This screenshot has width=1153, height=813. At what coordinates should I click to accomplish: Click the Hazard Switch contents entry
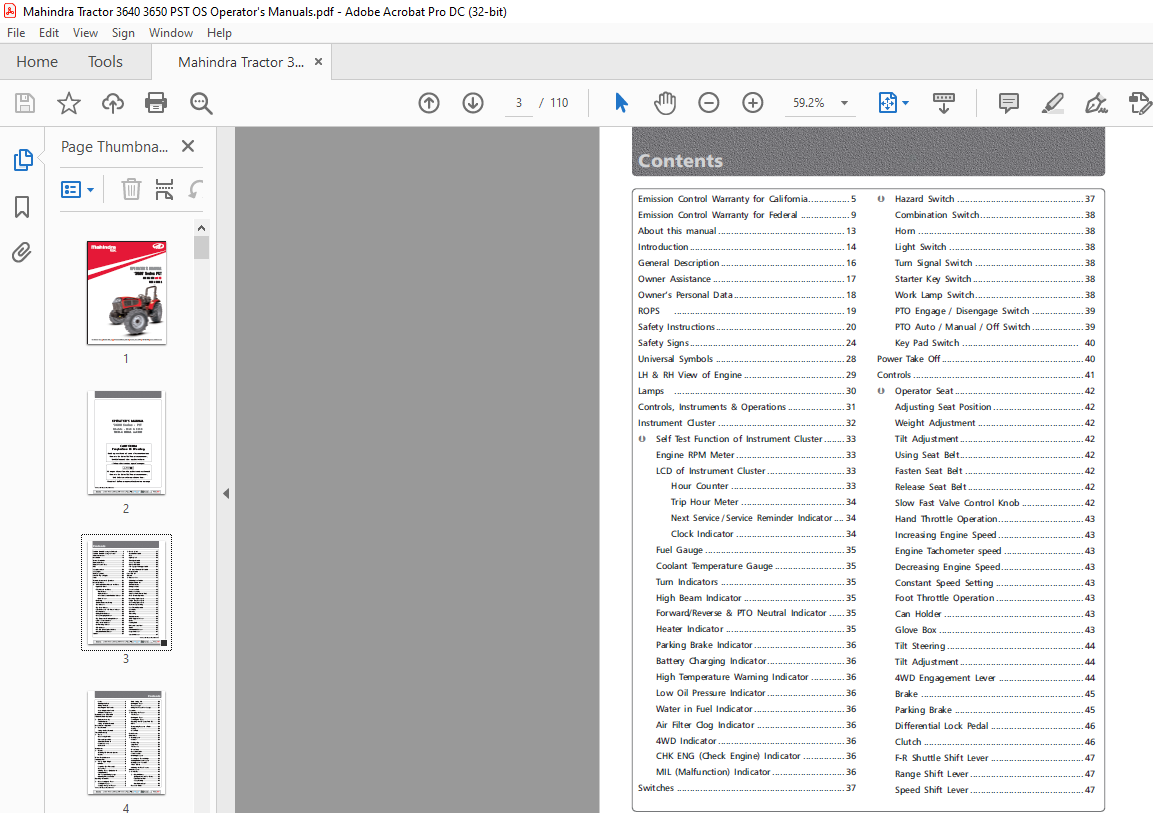click(995, 199)
